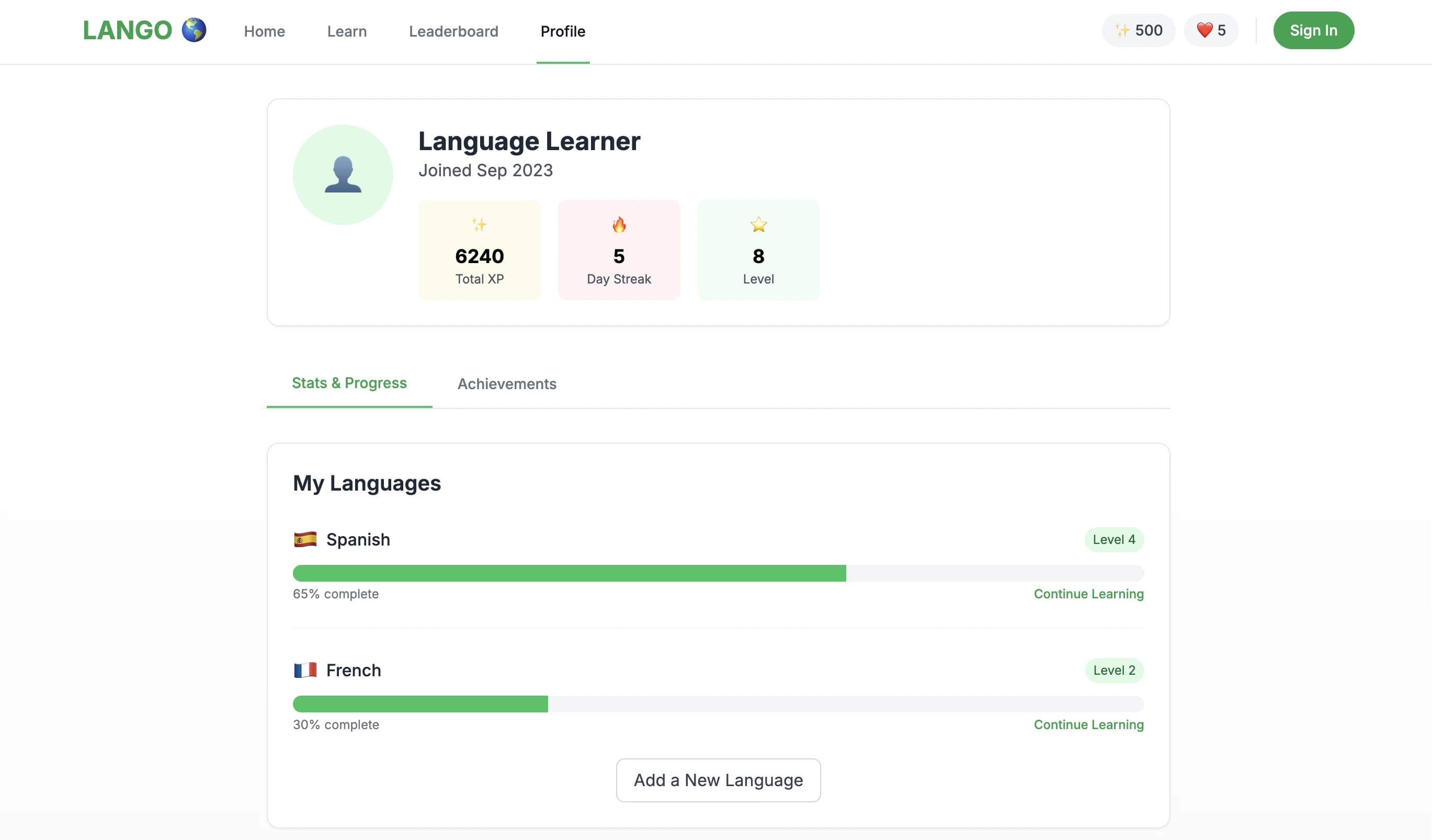
Task: Click the fire icon above Day Streak
Action: 619,225
